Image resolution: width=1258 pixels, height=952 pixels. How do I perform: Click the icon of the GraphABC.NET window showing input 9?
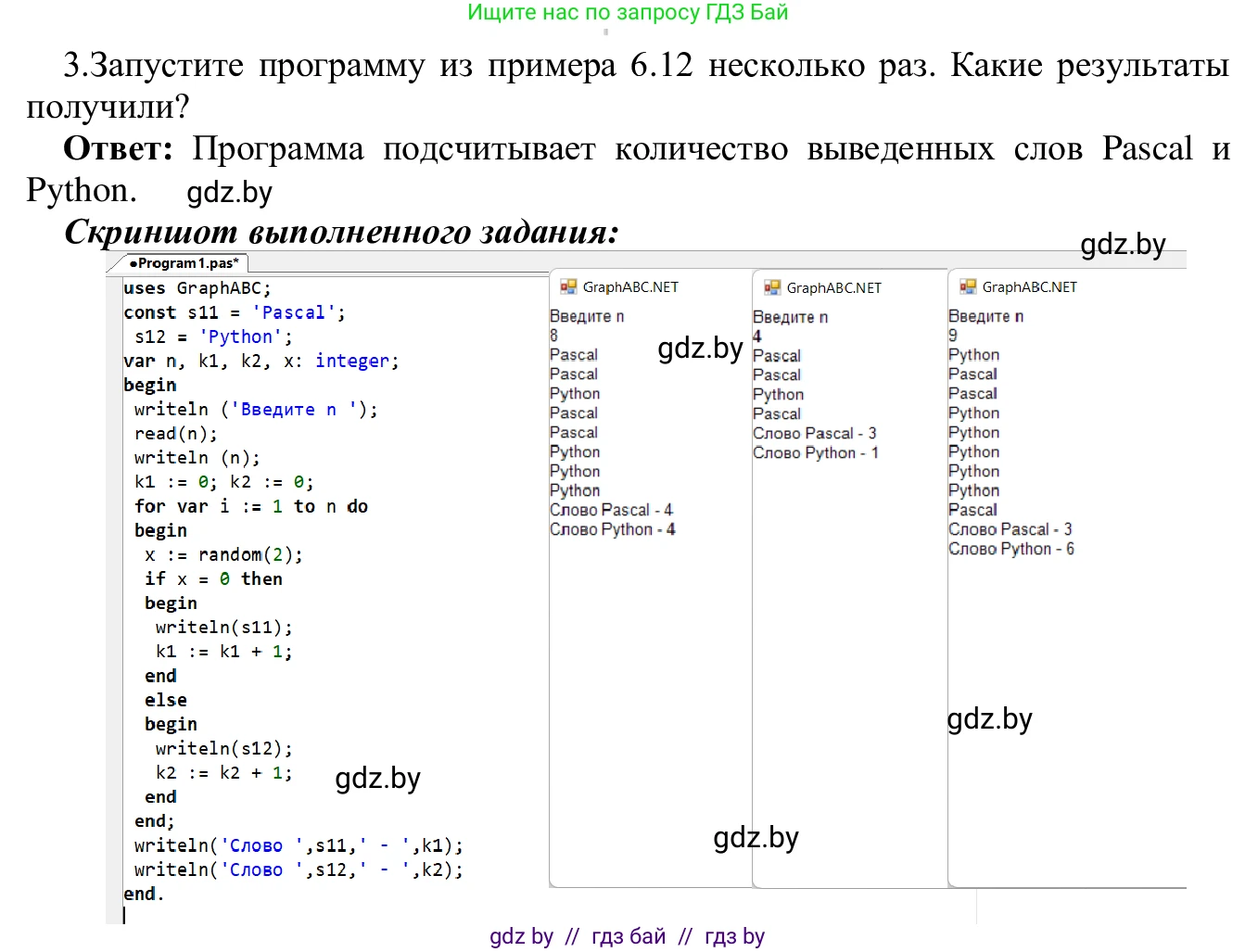[x=968, y=287]
